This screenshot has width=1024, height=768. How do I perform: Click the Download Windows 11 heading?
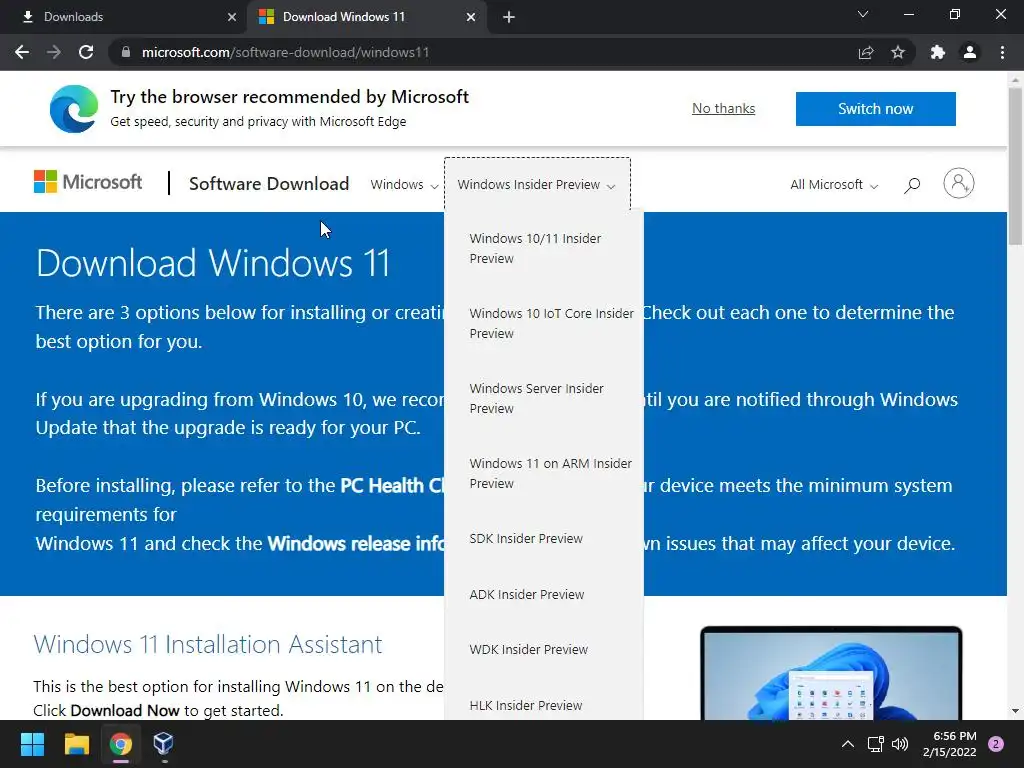[x=213, y=263]
